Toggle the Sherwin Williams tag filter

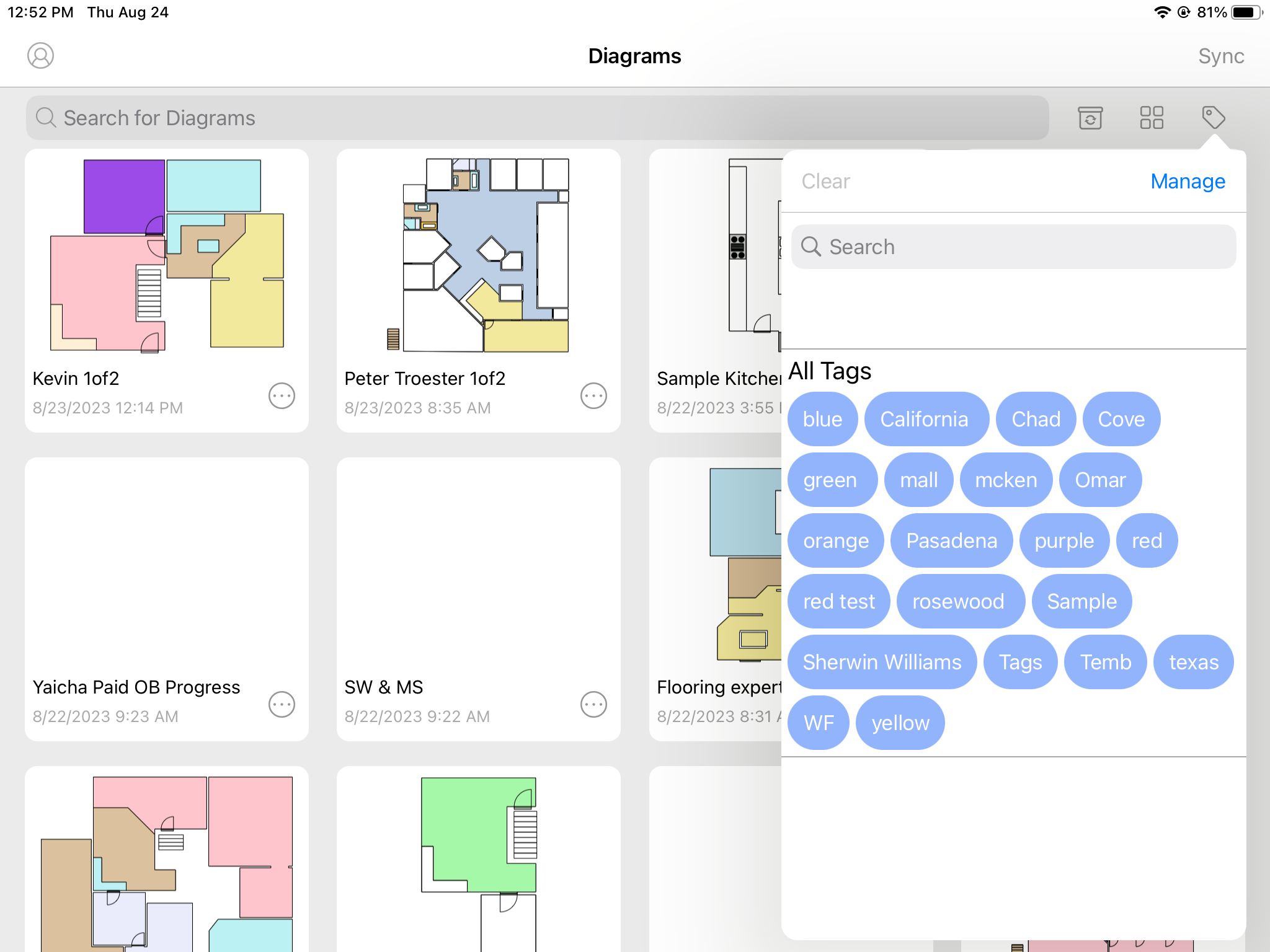882,662
